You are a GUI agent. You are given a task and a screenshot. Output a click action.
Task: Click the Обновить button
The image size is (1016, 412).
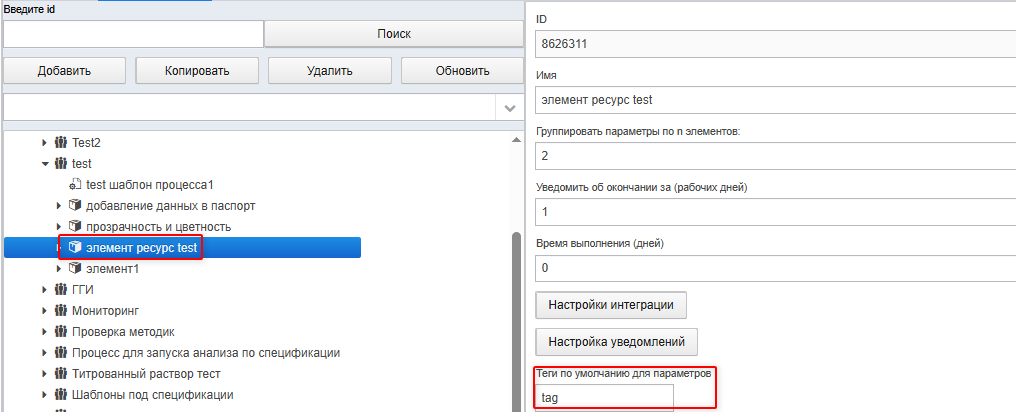462,71
